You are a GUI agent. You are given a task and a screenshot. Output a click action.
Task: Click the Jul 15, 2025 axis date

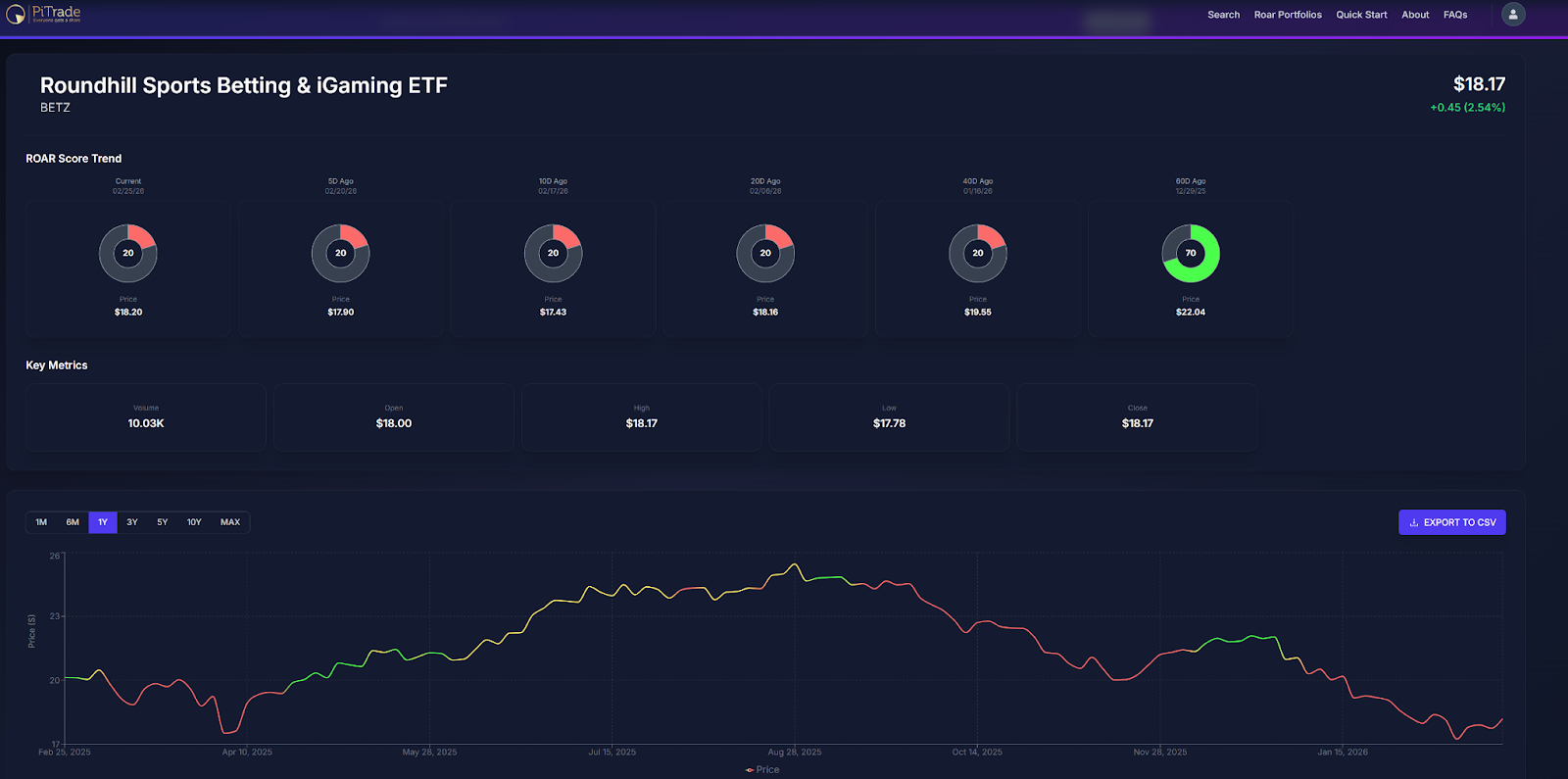click(x=612, y=753)
